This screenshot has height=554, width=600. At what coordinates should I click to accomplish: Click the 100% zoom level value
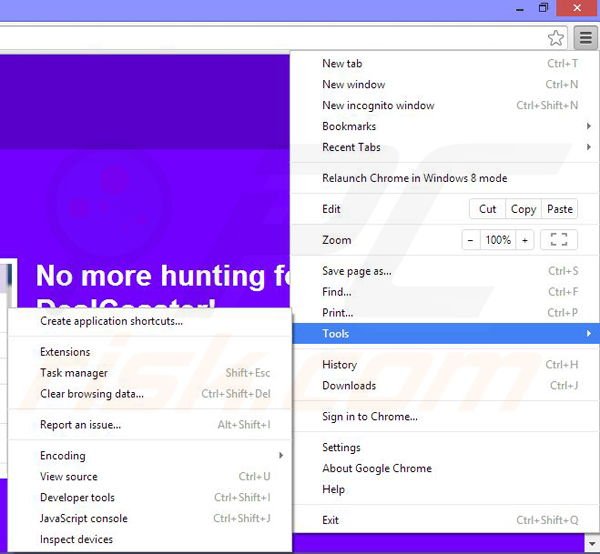click(x=498, y=240)
